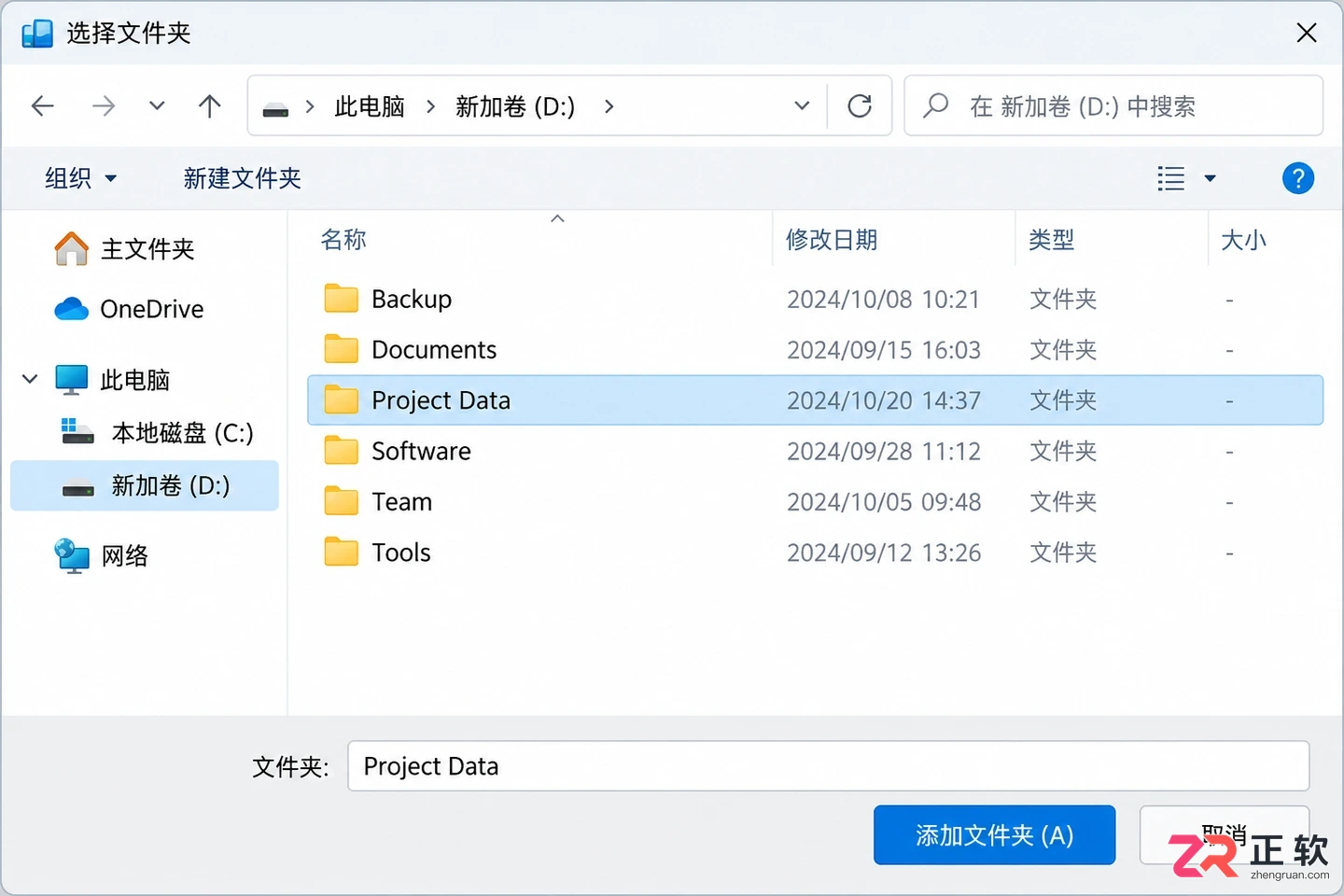Select 此电脑 in the address breadcrumb
The width and height of the screenshot is (1344, 896).
pos(370,106)
